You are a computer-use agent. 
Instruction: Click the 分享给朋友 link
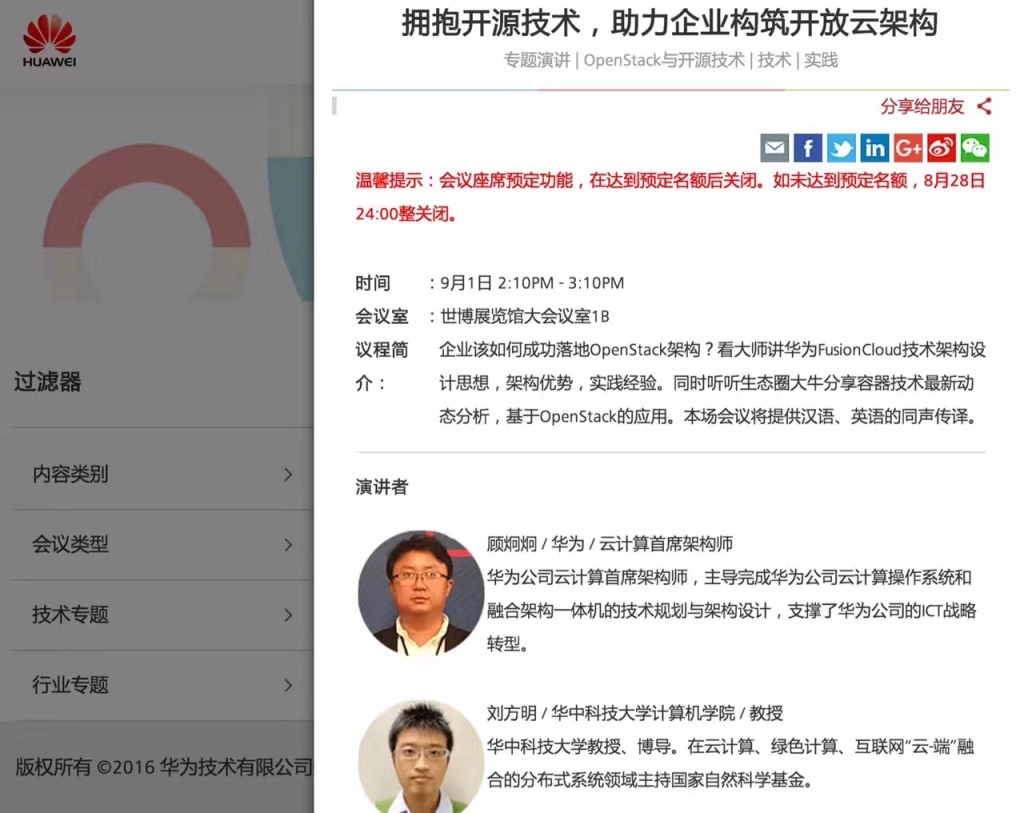point(922,106)
